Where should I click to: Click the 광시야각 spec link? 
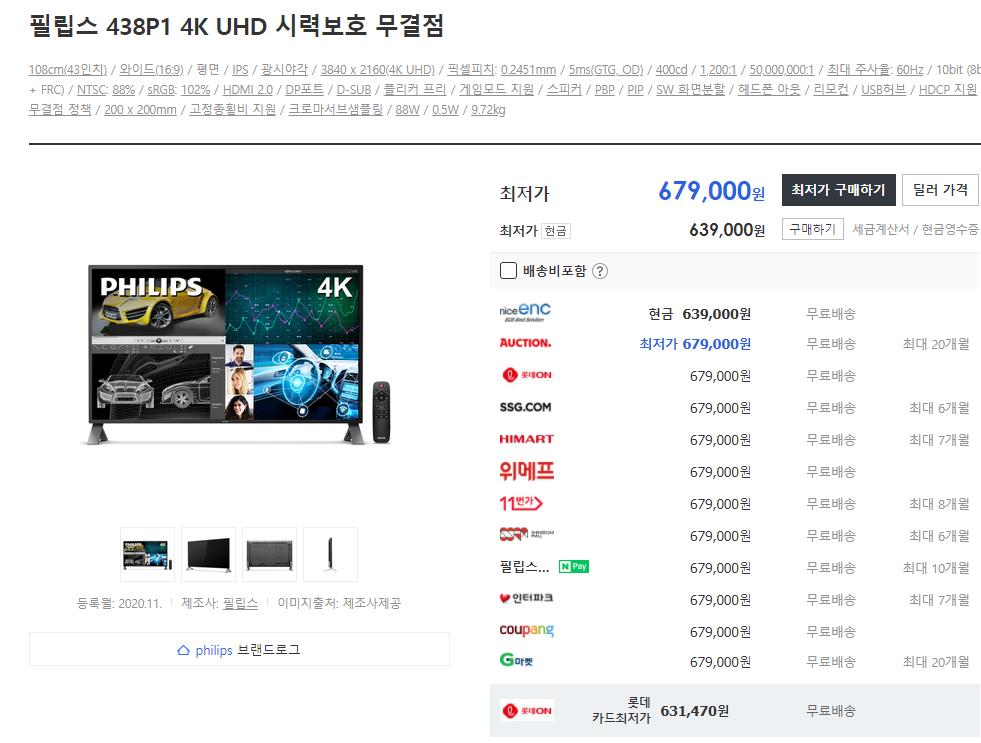tap(285, 70)
